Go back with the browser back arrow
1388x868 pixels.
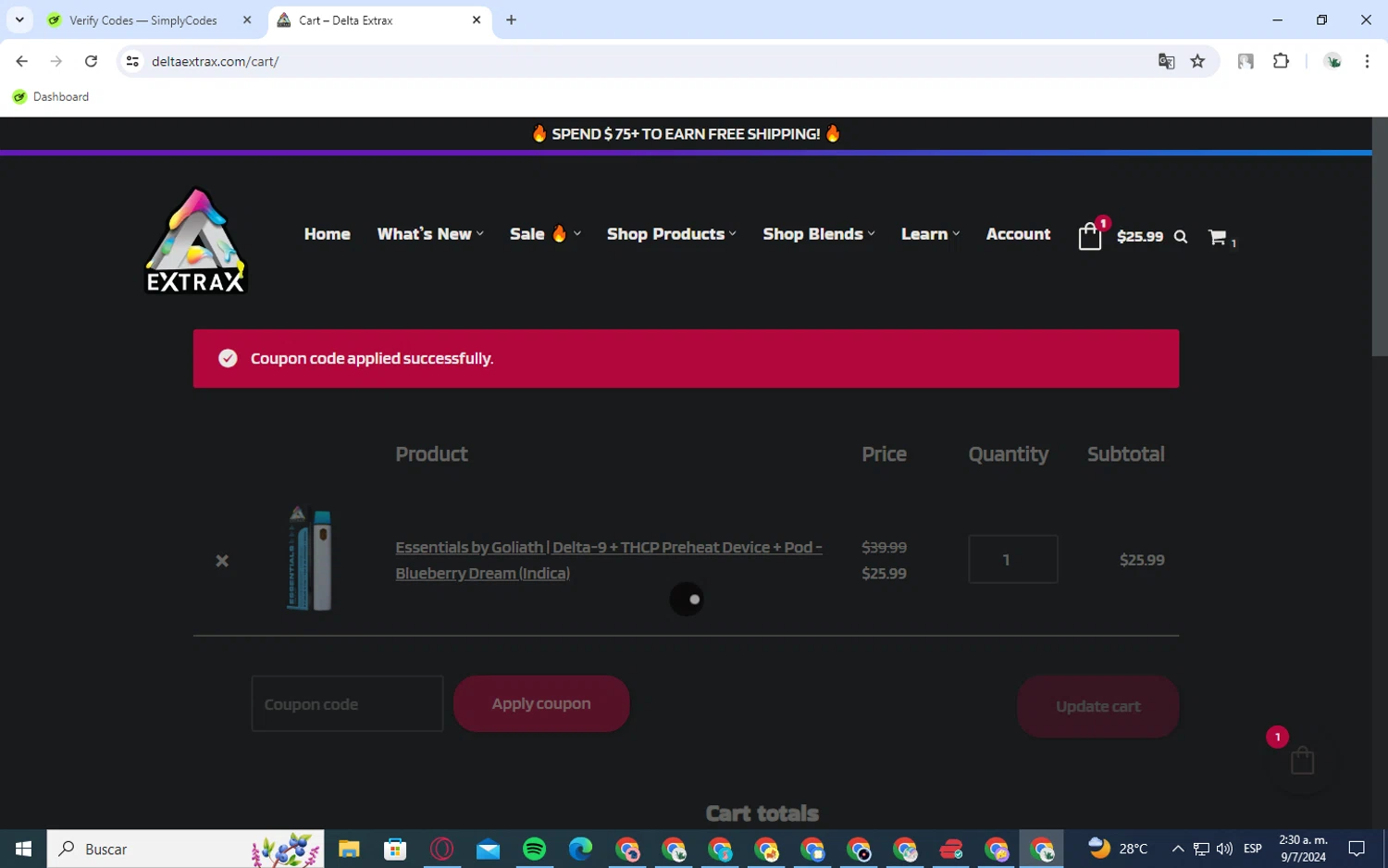21,61
